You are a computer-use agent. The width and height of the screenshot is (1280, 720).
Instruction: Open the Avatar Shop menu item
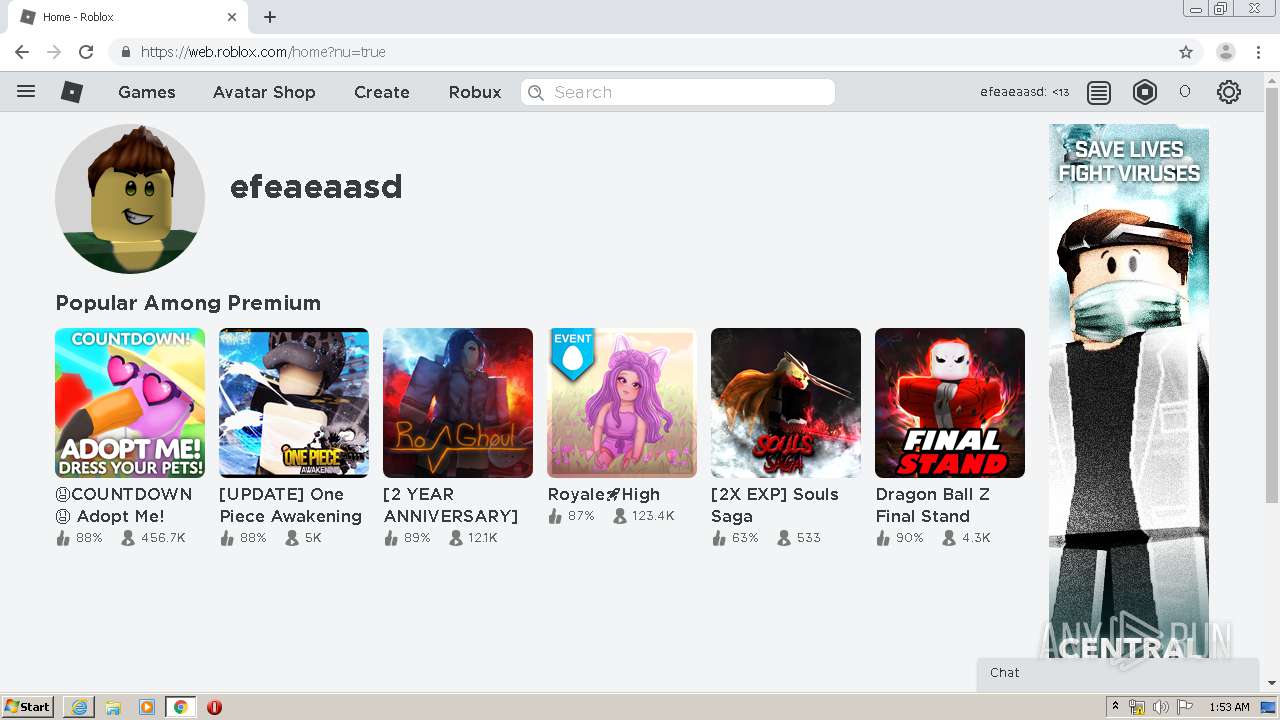(x=264, y=92)
